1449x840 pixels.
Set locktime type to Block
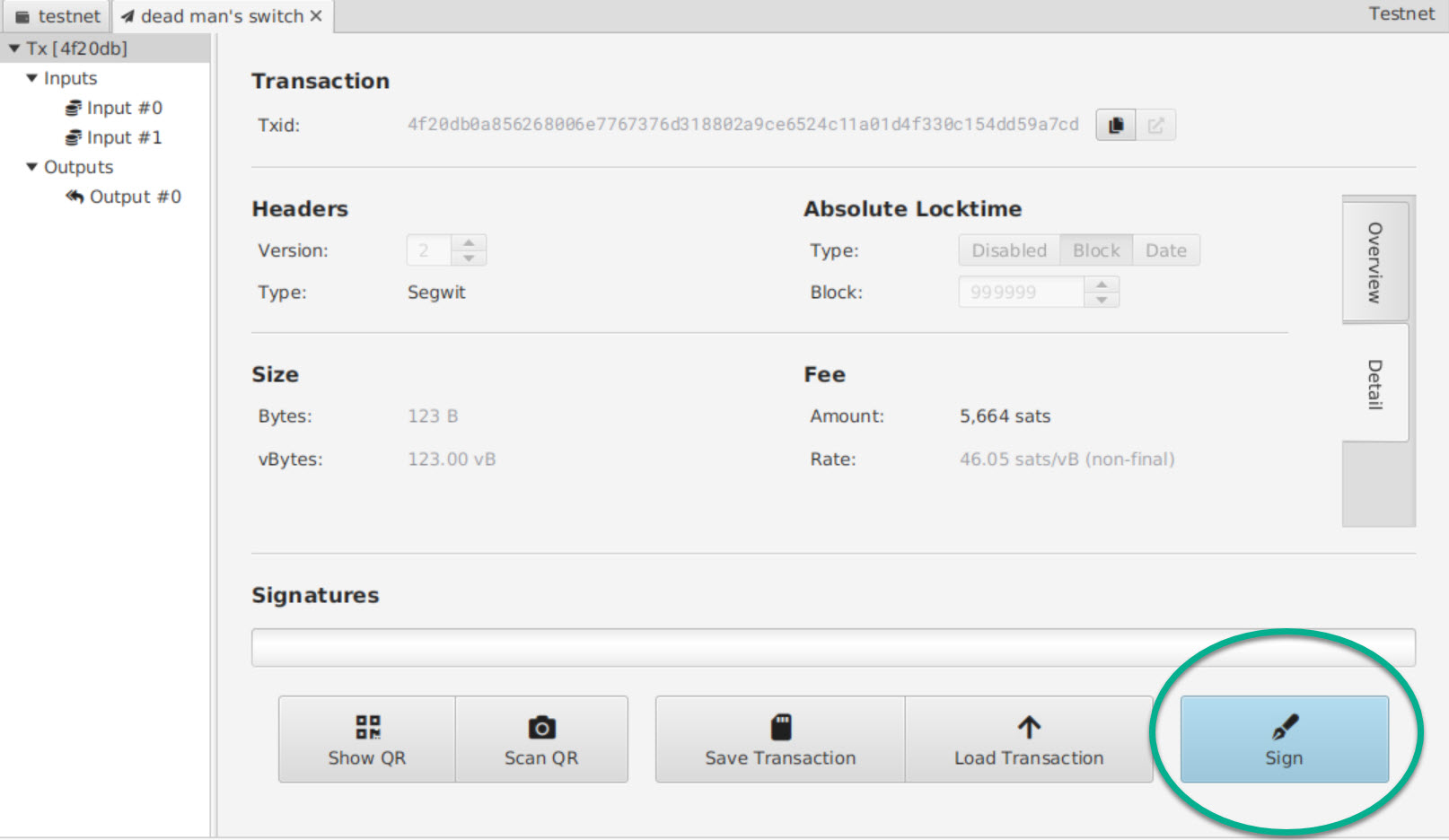(x=1096, y=250)
